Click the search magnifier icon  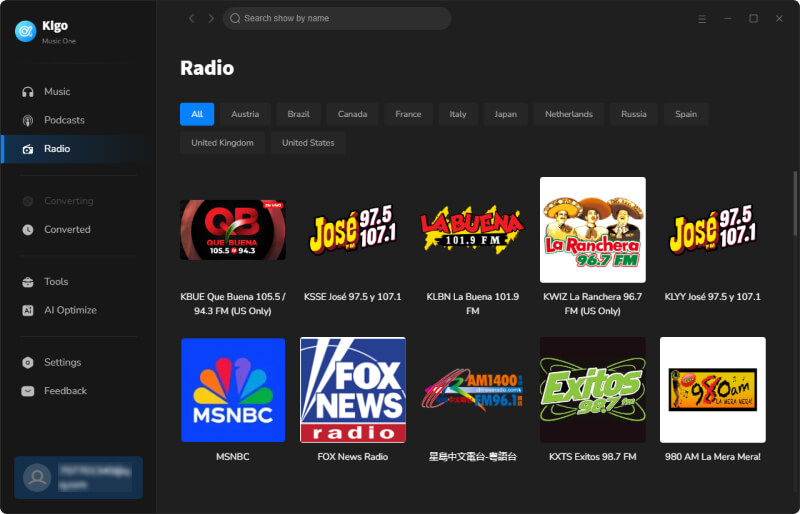click(x=235, y=18)
